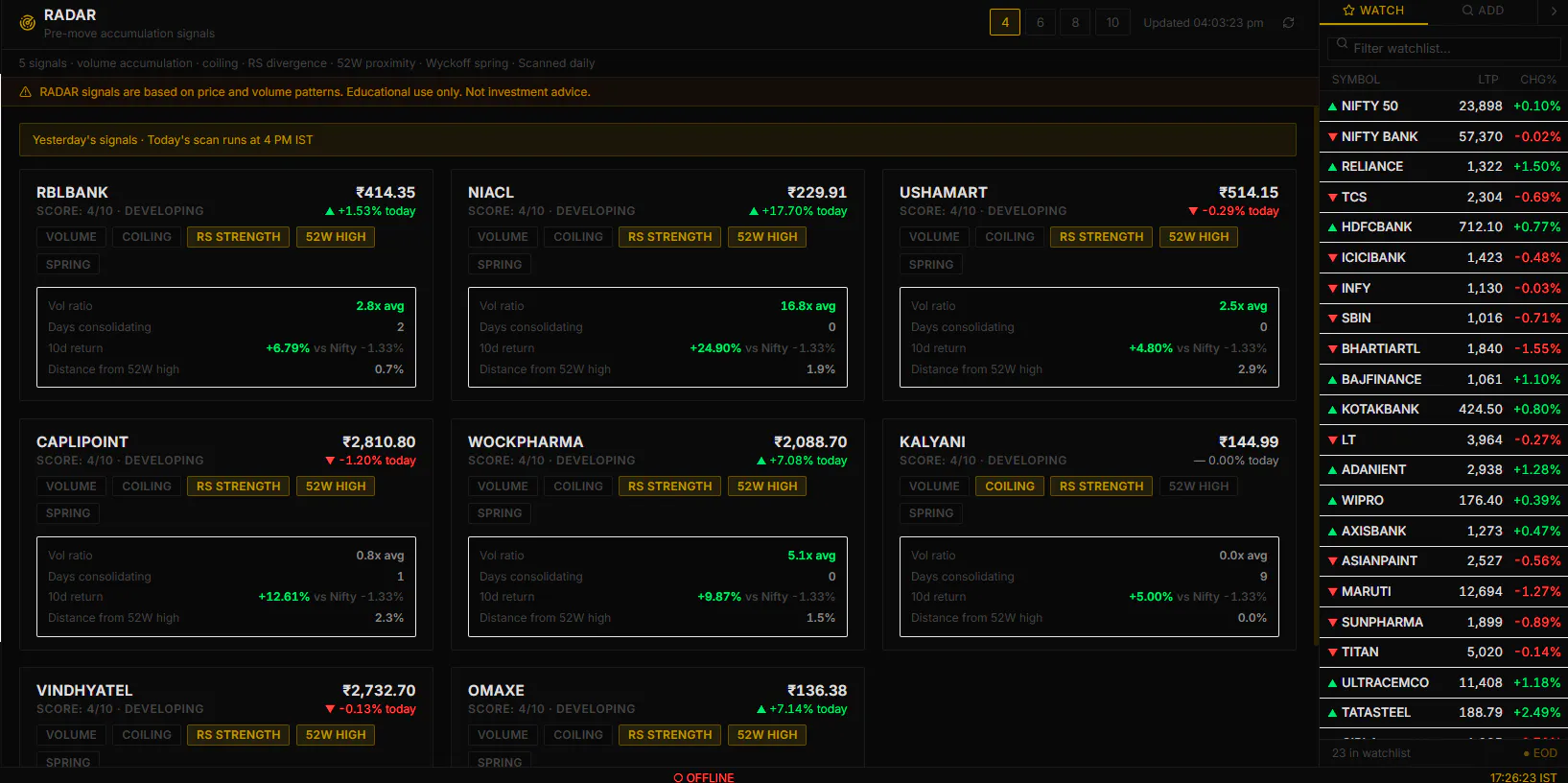Screen dimensions: 1568x783
Task: Sort watchlist by CHG% column
Action: click(1538, 80)
